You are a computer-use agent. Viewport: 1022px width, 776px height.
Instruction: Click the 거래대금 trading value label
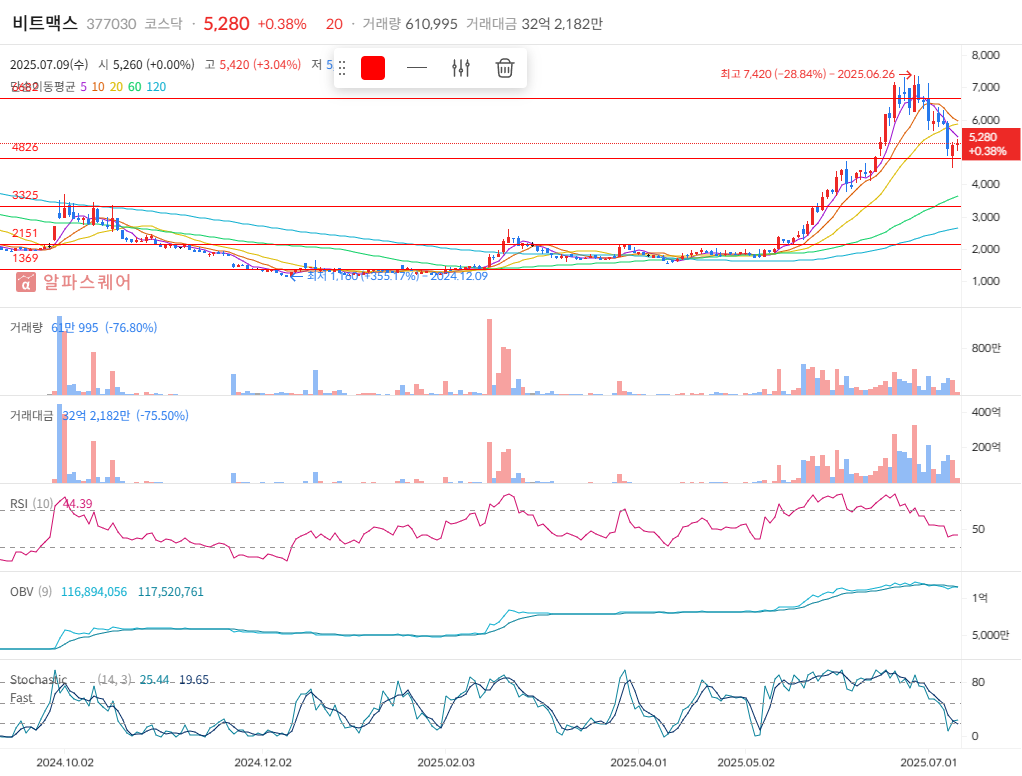[x=31, y=415]
